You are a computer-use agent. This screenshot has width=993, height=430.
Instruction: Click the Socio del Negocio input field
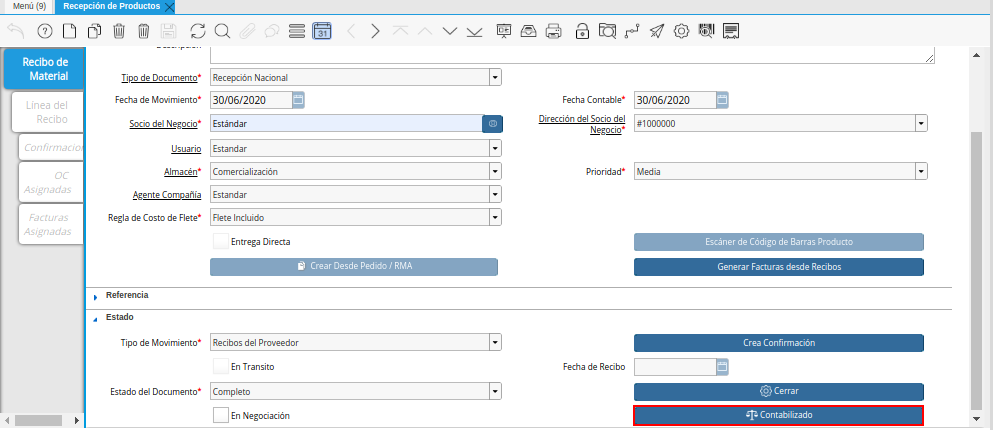345,124
